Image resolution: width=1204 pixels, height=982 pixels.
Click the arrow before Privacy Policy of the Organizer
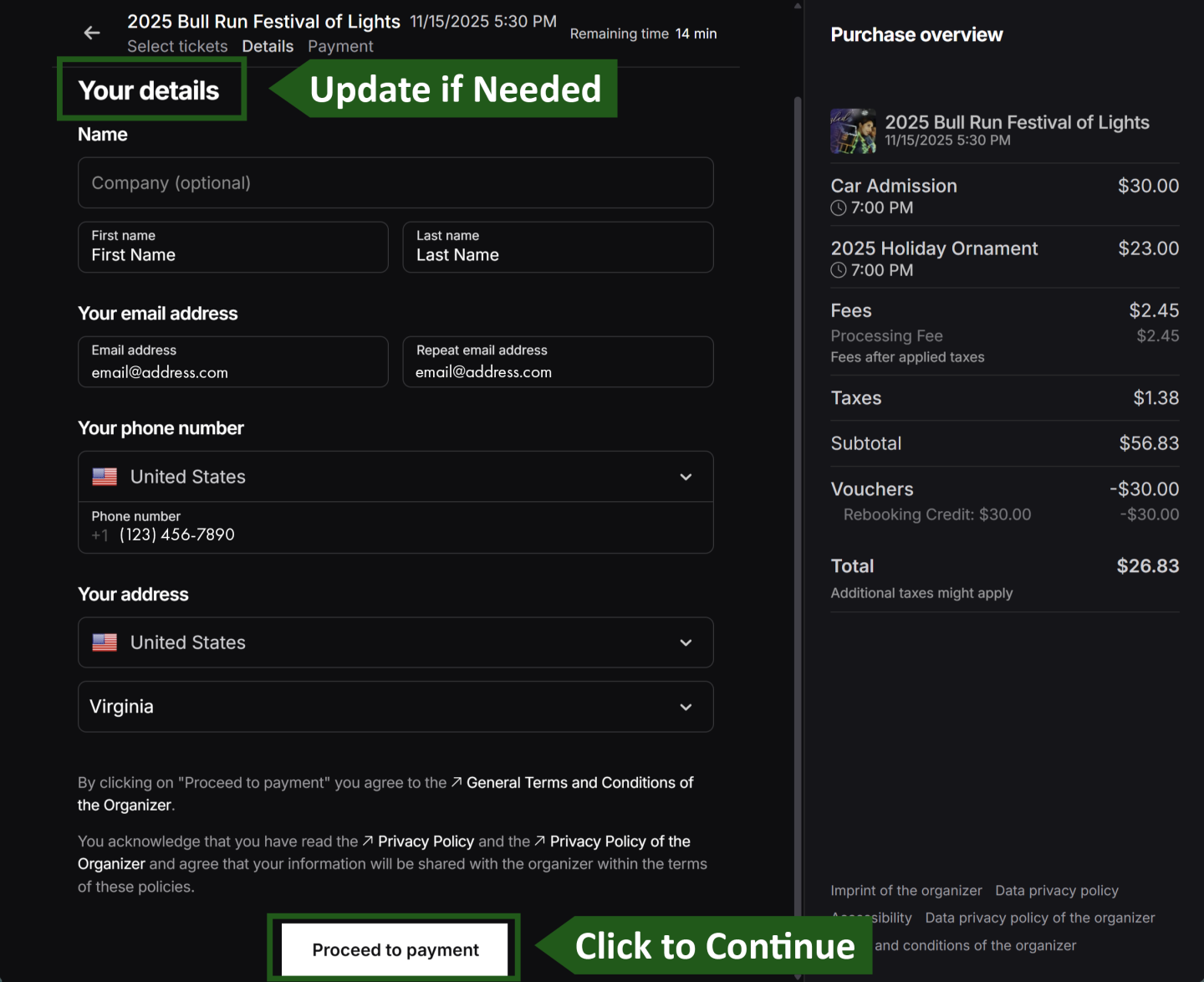point(540,841)
